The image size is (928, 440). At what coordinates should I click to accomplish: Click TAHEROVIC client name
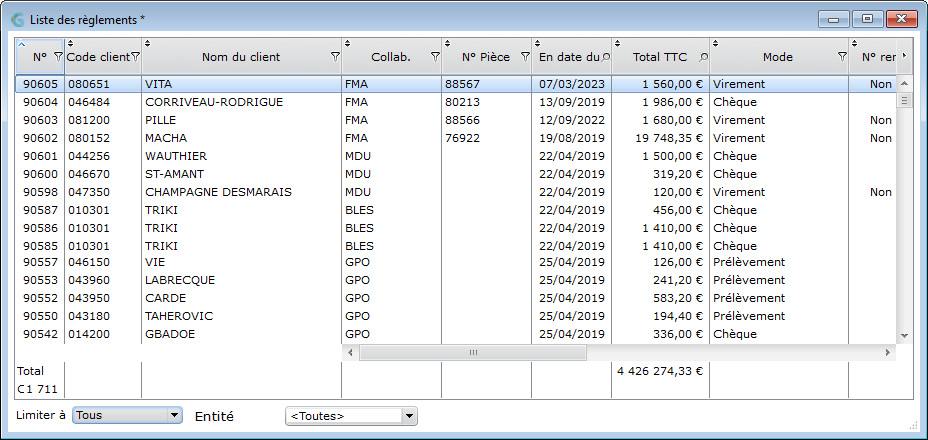179,316
